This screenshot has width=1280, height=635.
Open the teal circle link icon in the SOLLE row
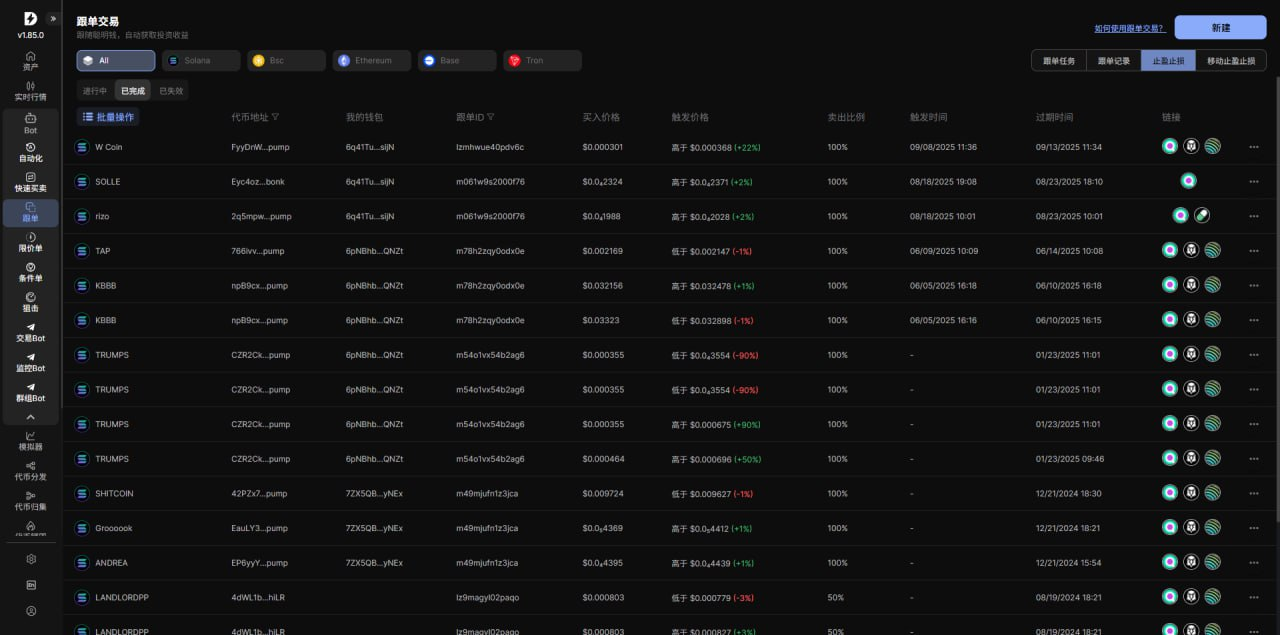(x=1188, y=181)
